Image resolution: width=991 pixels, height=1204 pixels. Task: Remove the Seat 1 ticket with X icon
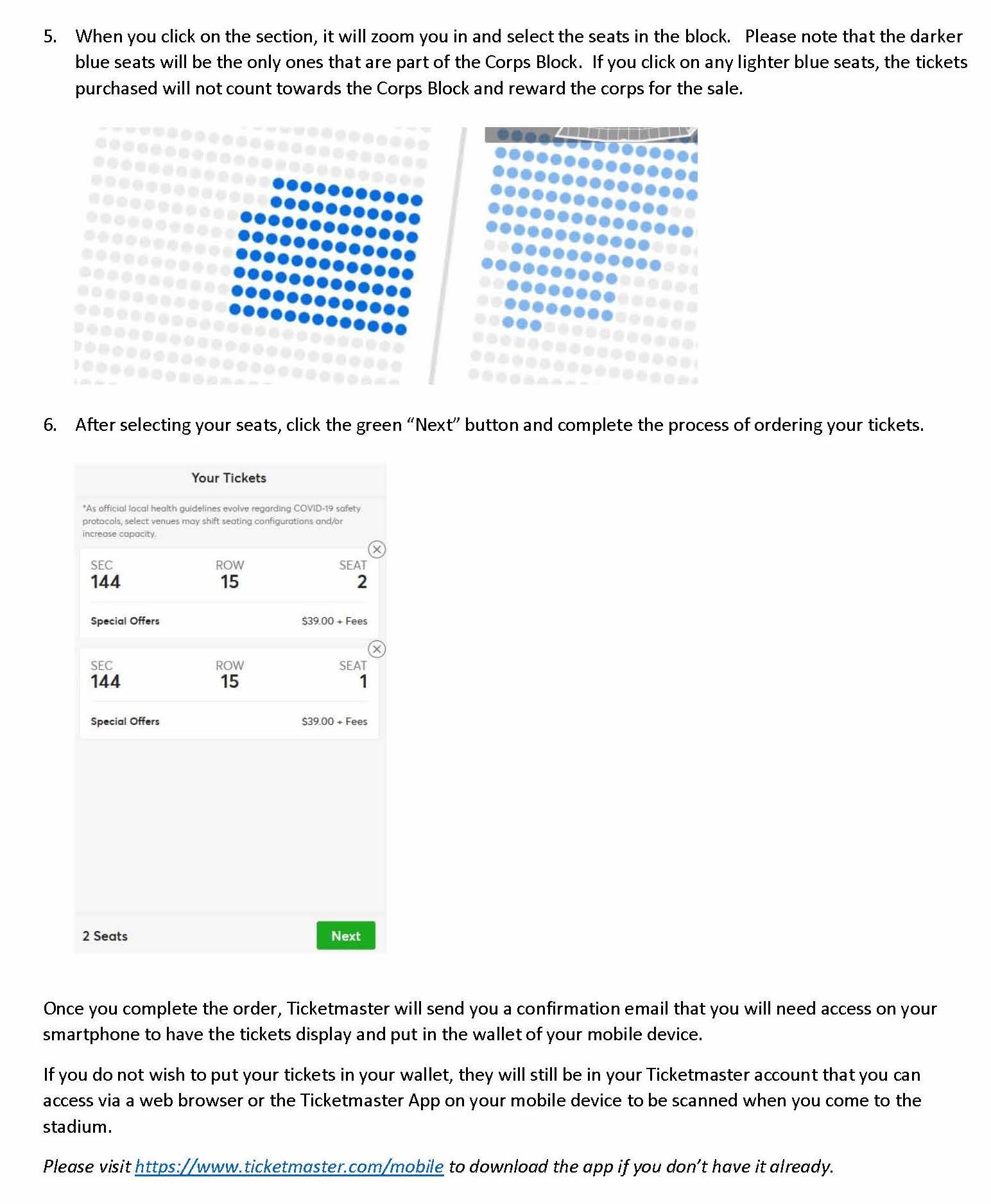(377, 649)
